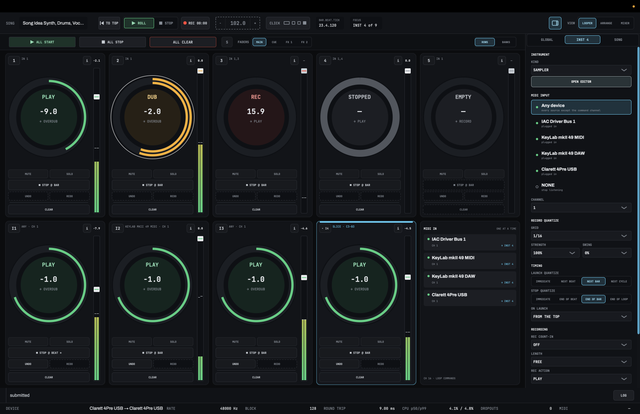This screenshot has width=640, height=414.
Task: Open the LOG button at bottom right
Action: tap(623, 395)
